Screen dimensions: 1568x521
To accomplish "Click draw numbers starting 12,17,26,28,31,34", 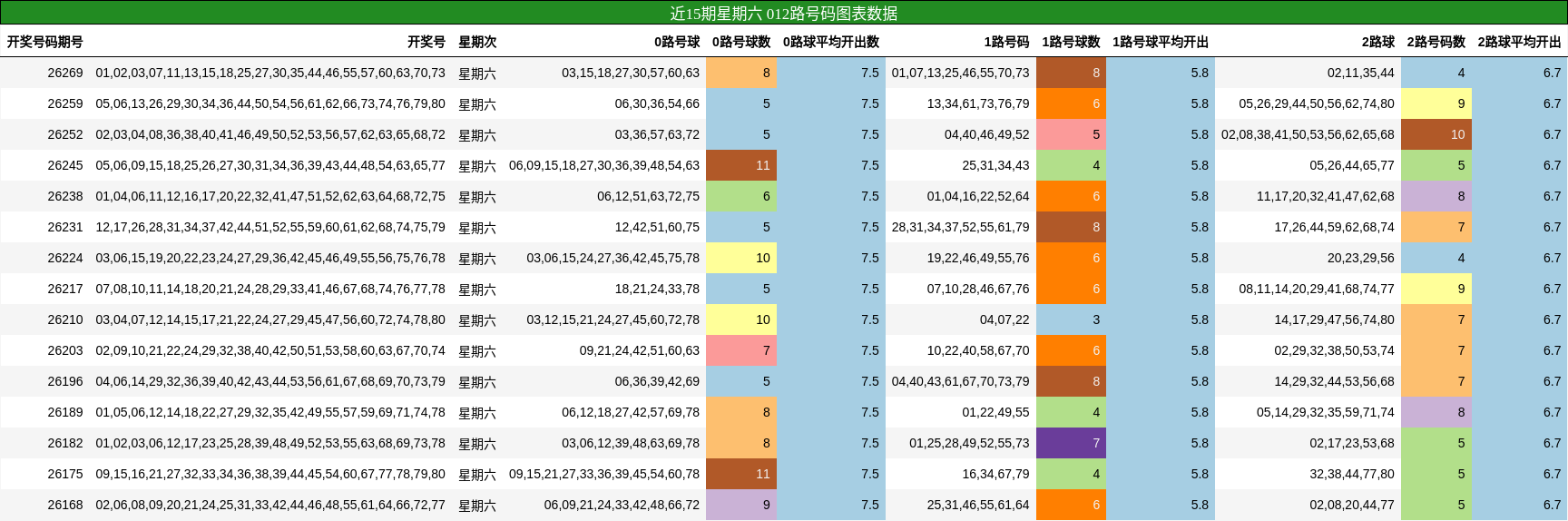I will [x=270, y=227].
